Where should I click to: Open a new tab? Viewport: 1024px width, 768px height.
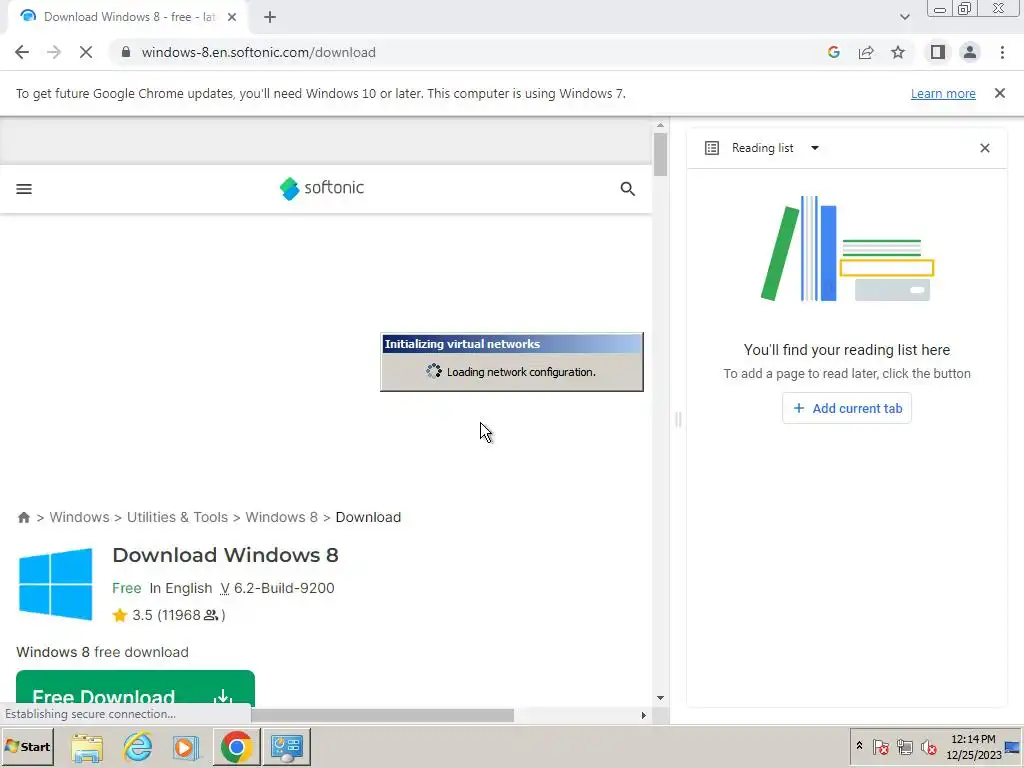pyautogui.click(x=270, y=17)
